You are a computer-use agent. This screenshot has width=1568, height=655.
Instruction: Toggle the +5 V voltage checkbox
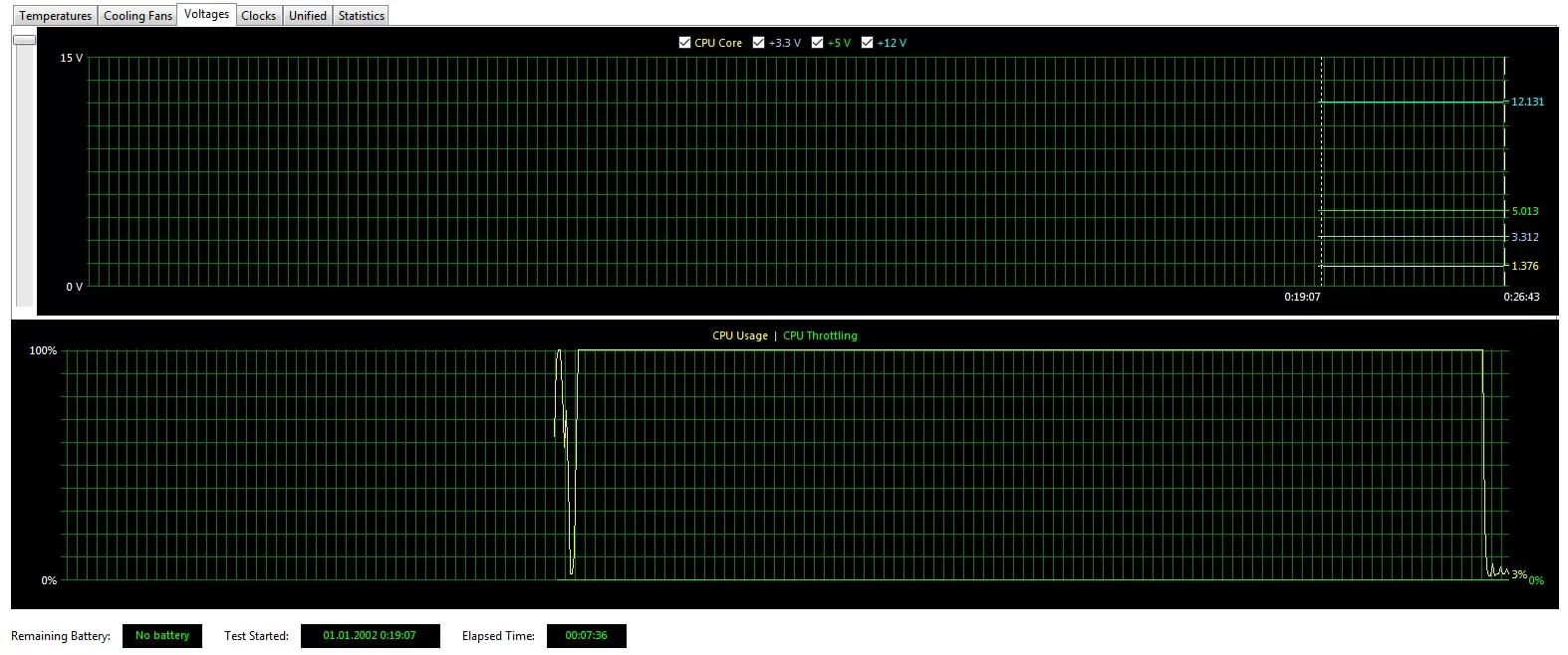coord(817,43)
